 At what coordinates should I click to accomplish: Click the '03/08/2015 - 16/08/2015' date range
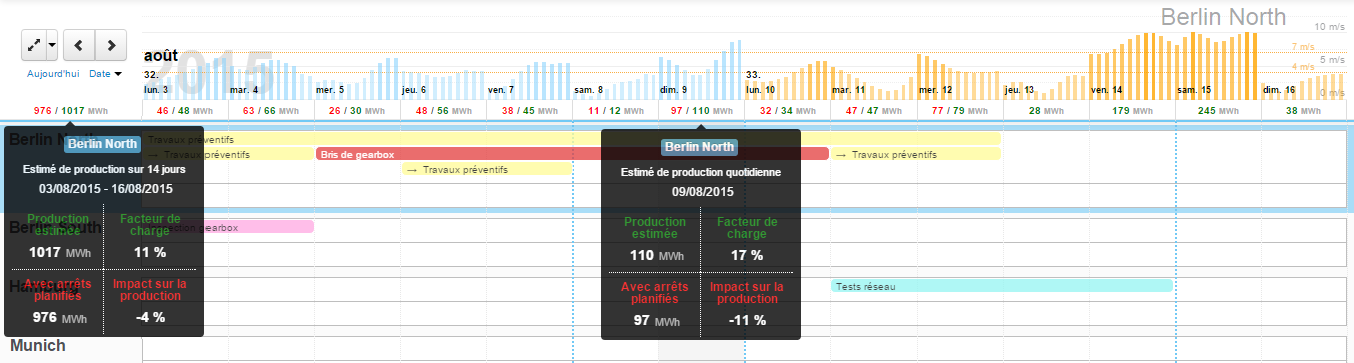coord(106,188)
